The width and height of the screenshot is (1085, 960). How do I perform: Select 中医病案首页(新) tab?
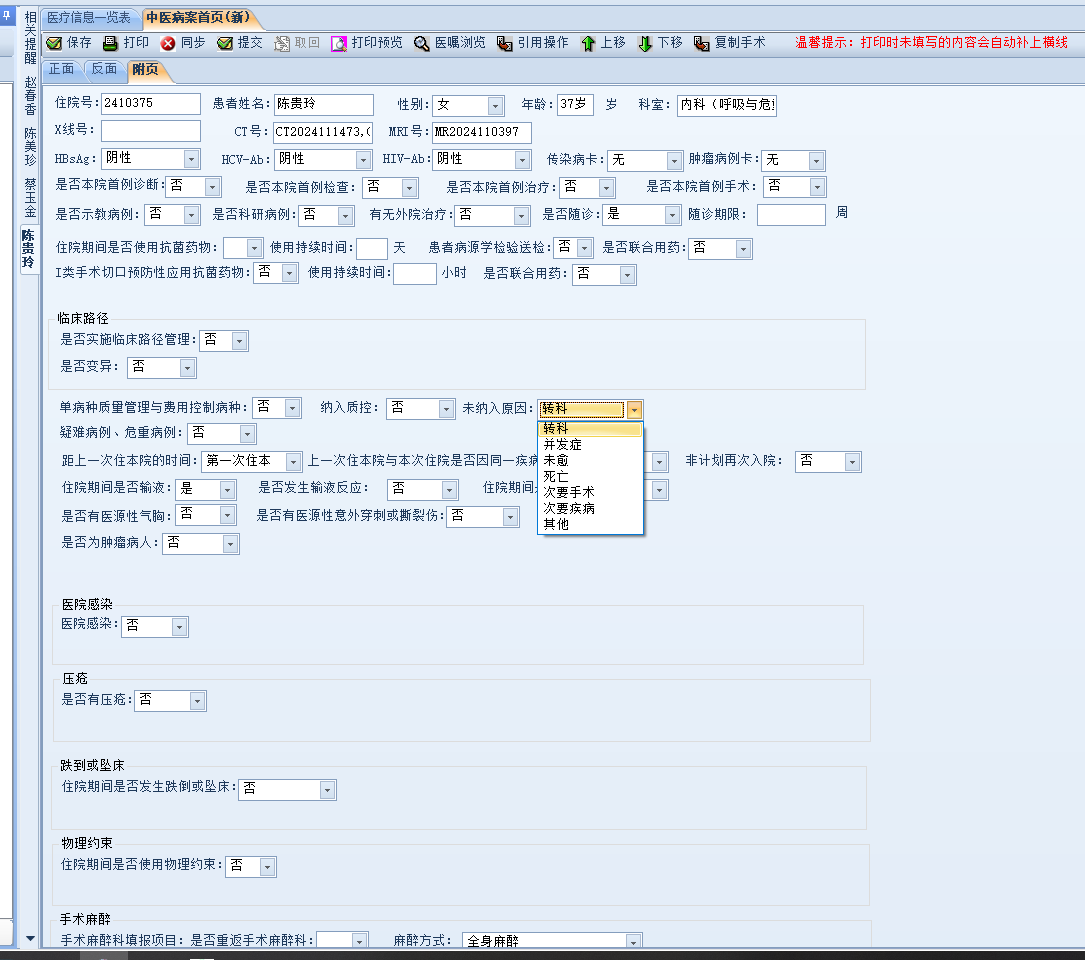click(198, 17)
